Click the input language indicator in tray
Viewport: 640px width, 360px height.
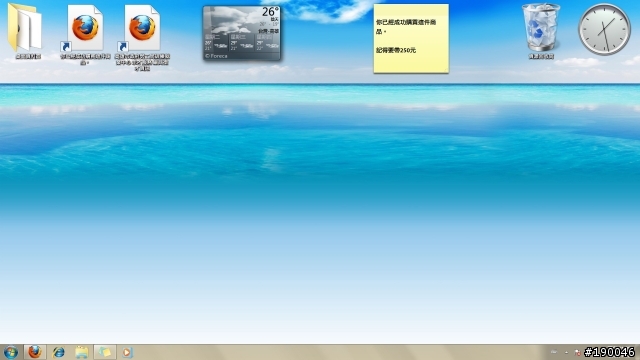pyautogui.click(x=554, y=352)
